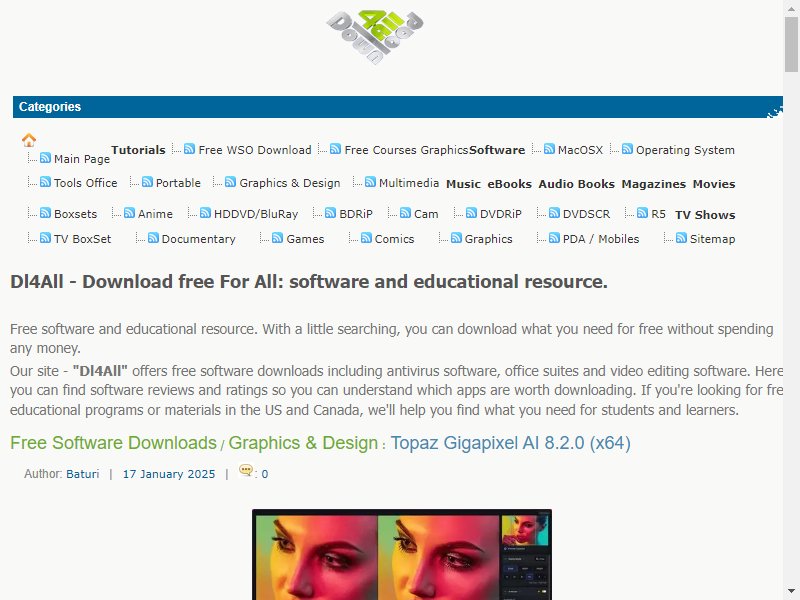The image size is (800, 600).
Task: Open the Movies category
Action: pyautogui.click(x=714, y=184)
